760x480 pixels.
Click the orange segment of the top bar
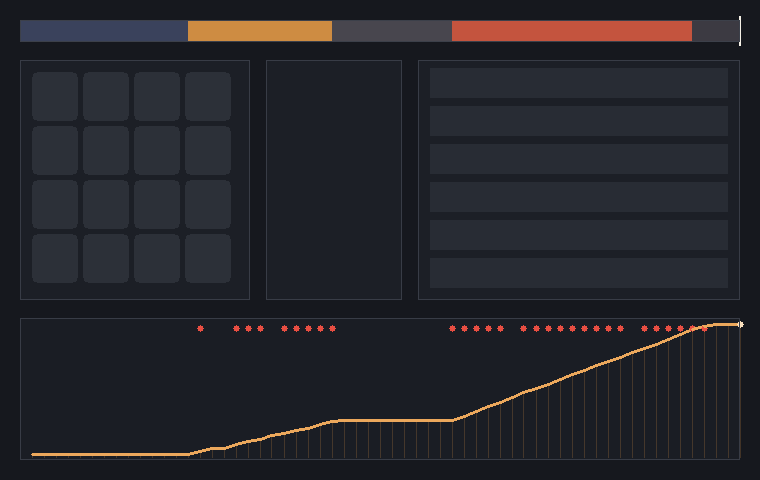pyautogui.click(x=260, y=31)
